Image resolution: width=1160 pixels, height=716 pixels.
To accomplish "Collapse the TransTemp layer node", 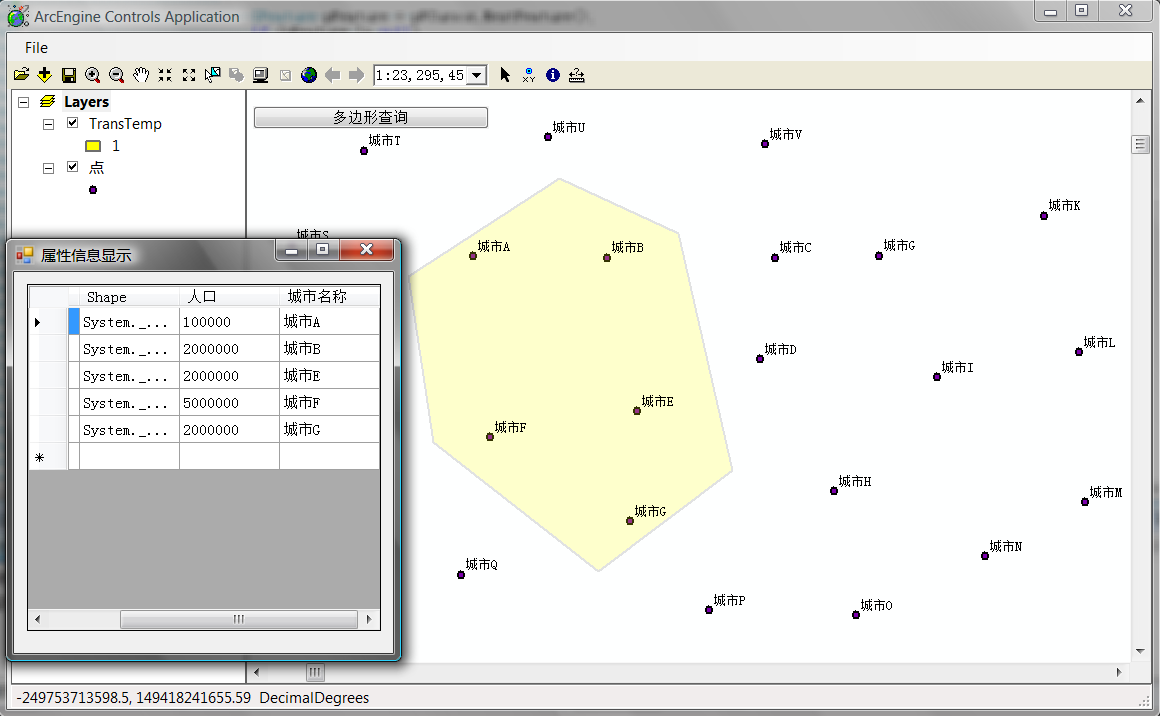I will 48,123.
